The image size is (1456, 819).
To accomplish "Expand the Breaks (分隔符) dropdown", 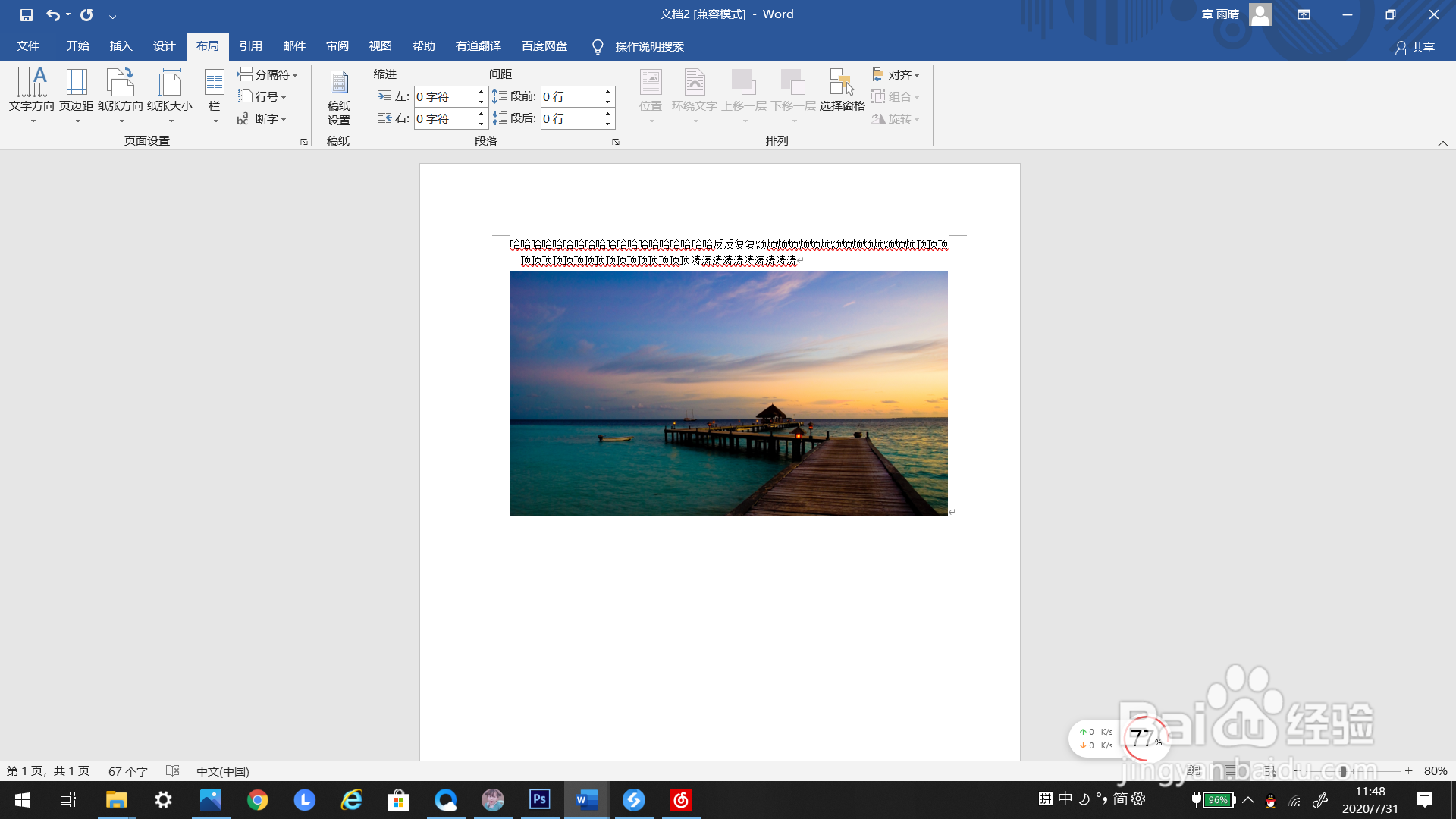I will point(268,74).
